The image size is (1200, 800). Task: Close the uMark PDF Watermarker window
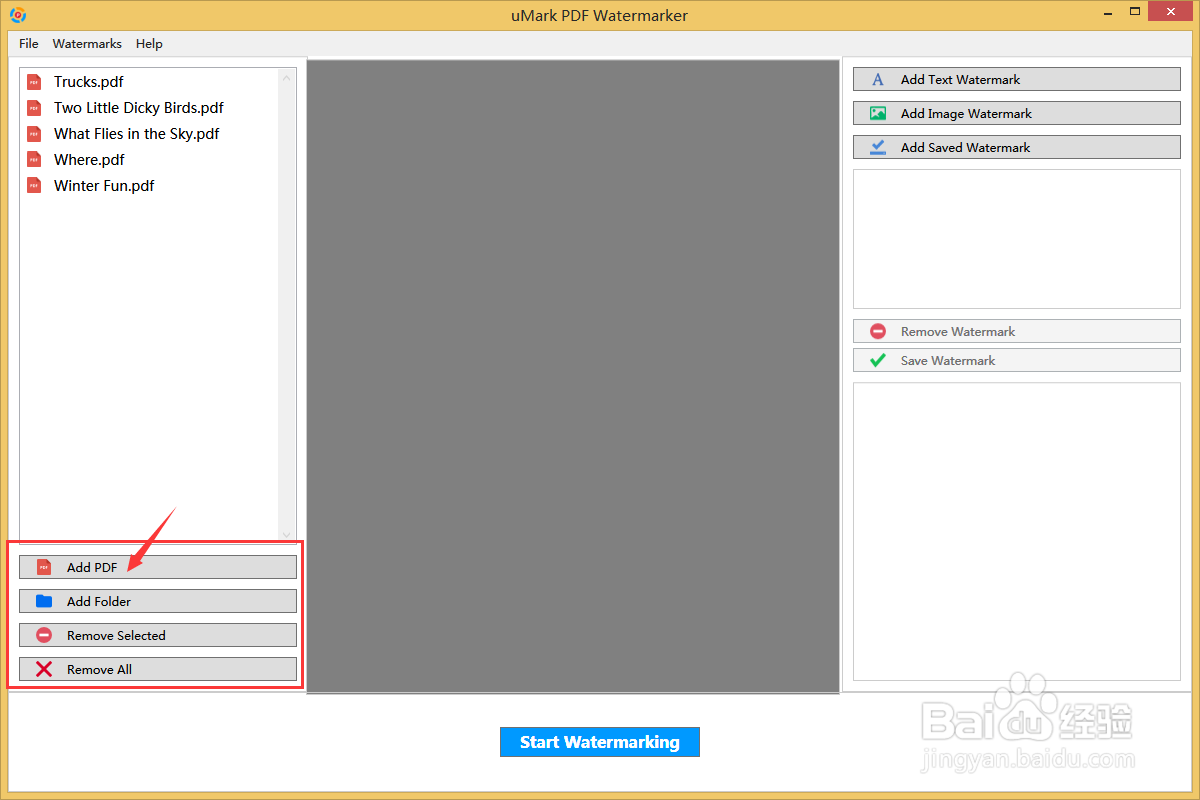1170,13
